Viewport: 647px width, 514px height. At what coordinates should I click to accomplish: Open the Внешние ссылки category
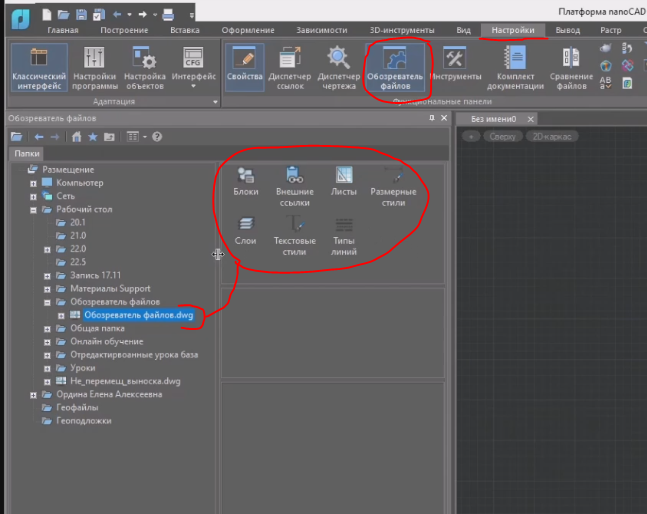pyautogui.click(x=295, y=186)
